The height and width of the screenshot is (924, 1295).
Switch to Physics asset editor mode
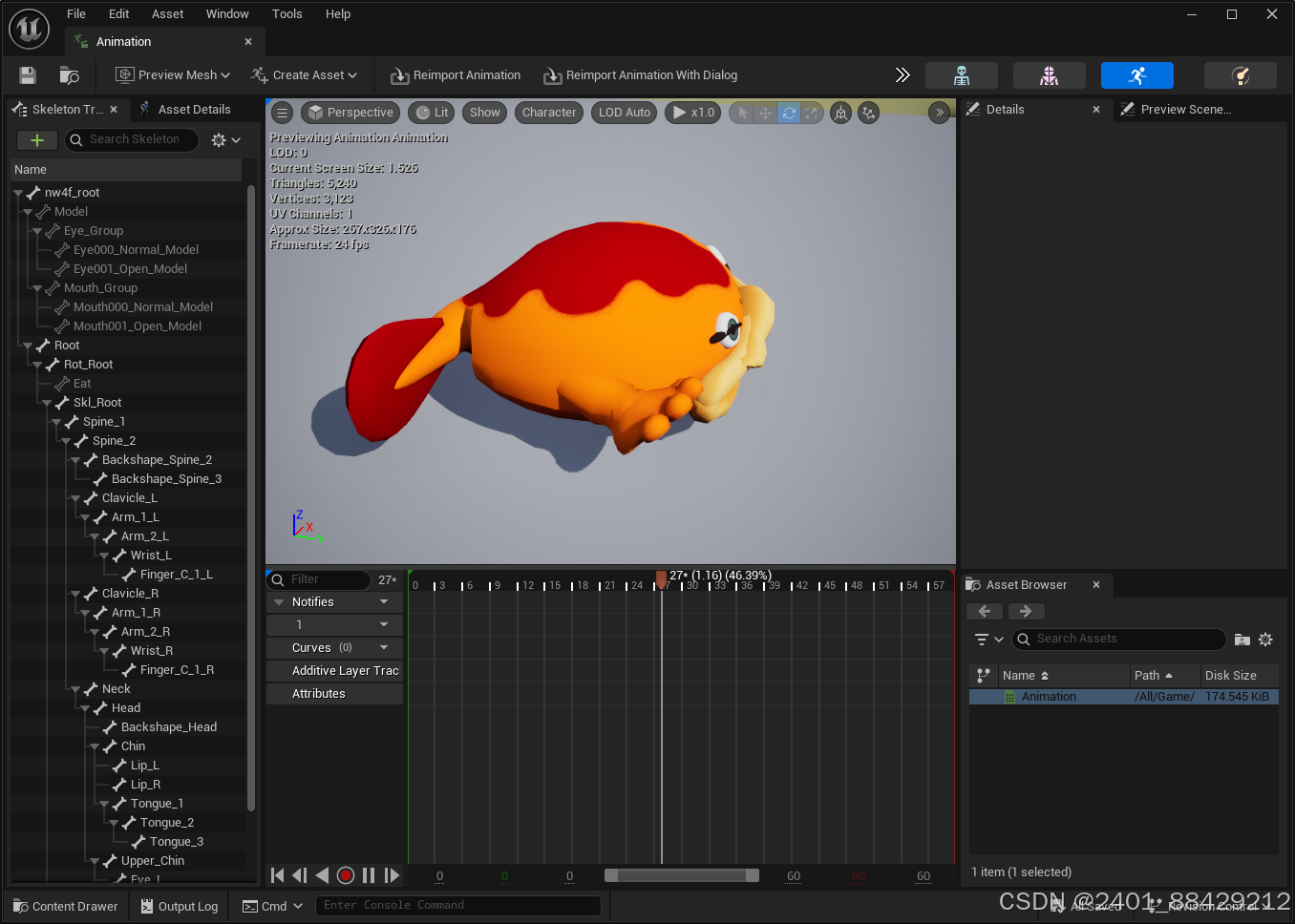(x=1241, y=75)
